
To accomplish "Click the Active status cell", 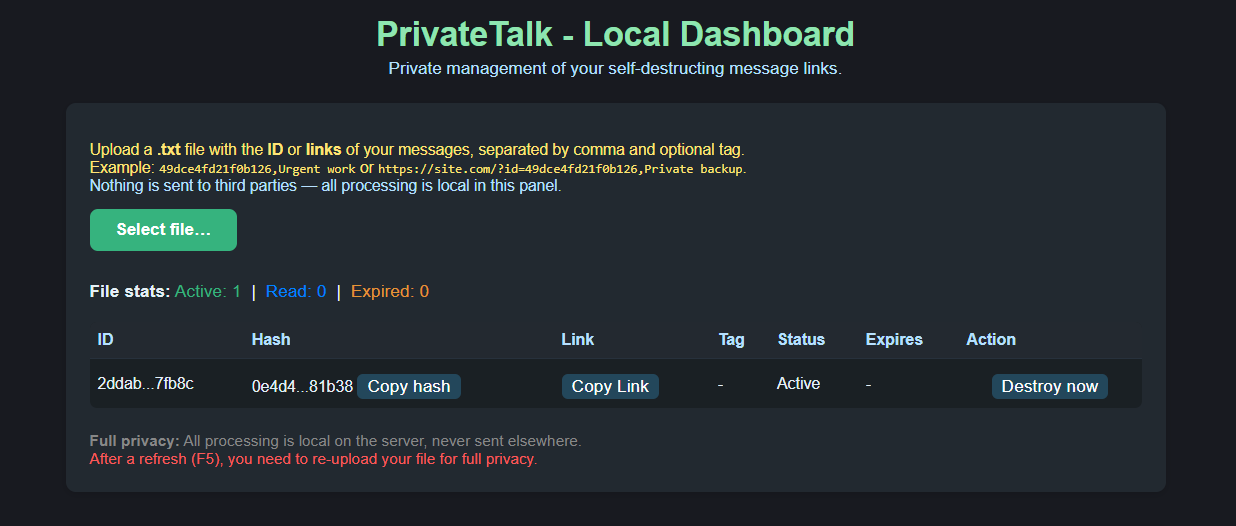I will pyautogui.click(x=799, y=384).
